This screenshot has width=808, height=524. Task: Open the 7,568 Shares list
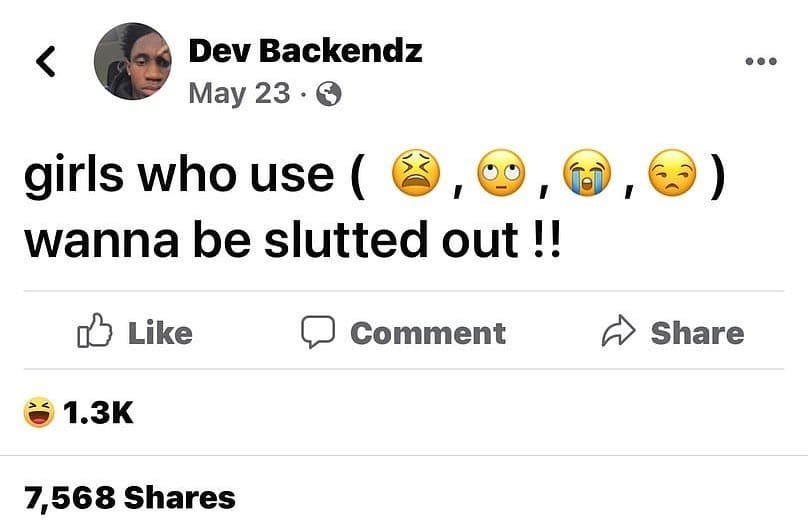click(x=130, y=496)
